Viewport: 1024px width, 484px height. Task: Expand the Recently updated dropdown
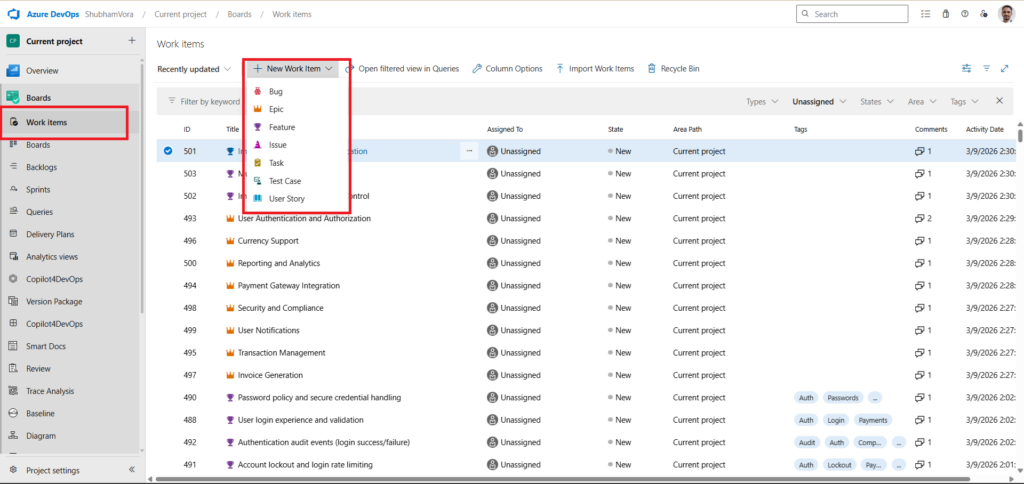point(194,69)
